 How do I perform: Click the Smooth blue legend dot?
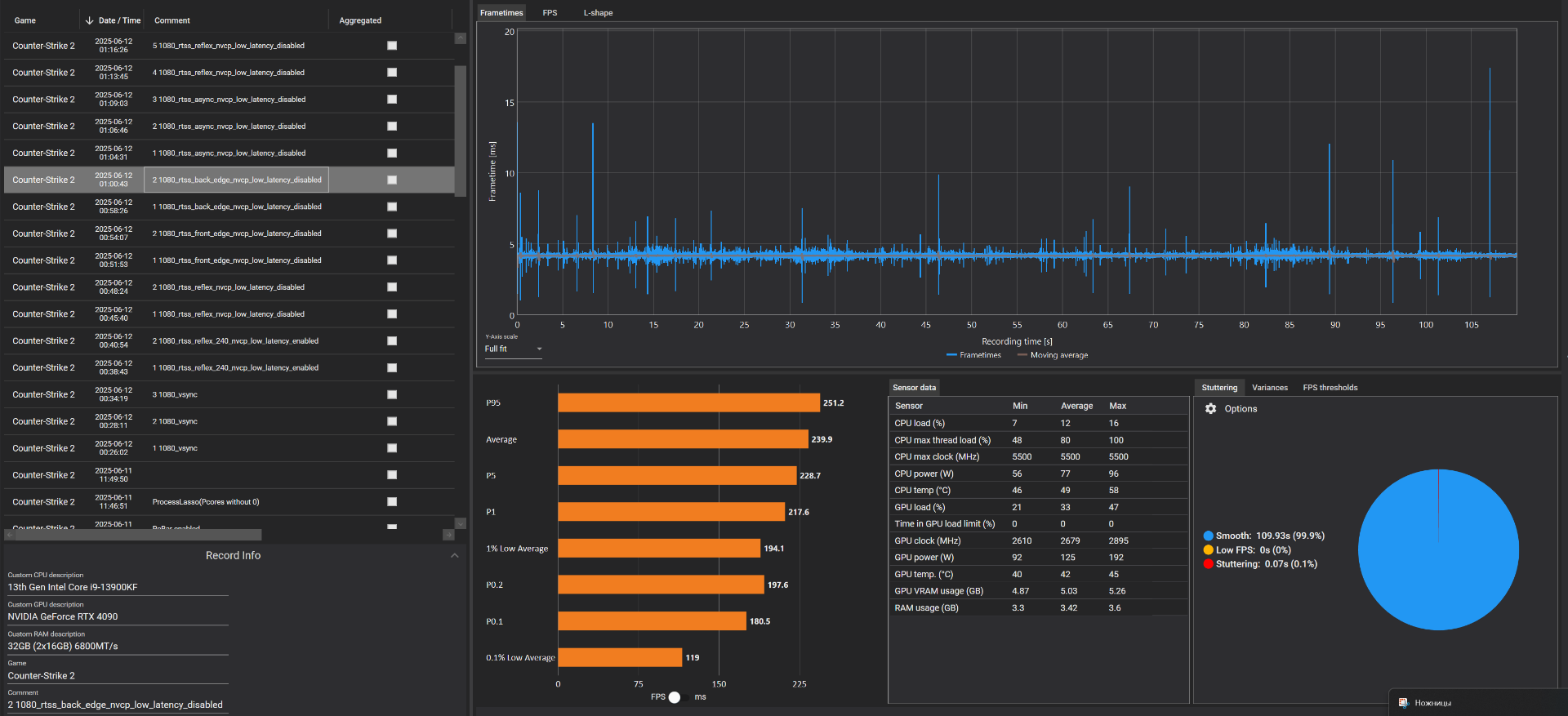click(1208, 536)
